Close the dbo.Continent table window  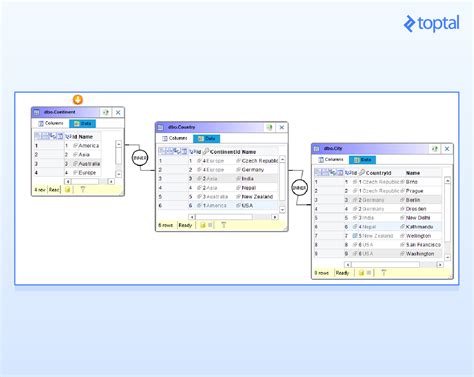tap(118, 112)
